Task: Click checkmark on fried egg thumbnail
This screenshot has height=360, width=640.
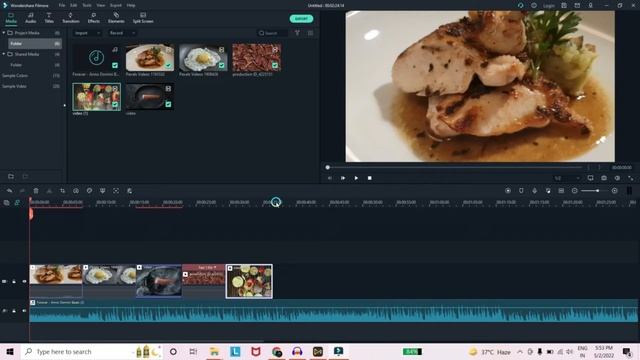Action: pos(221,65)
